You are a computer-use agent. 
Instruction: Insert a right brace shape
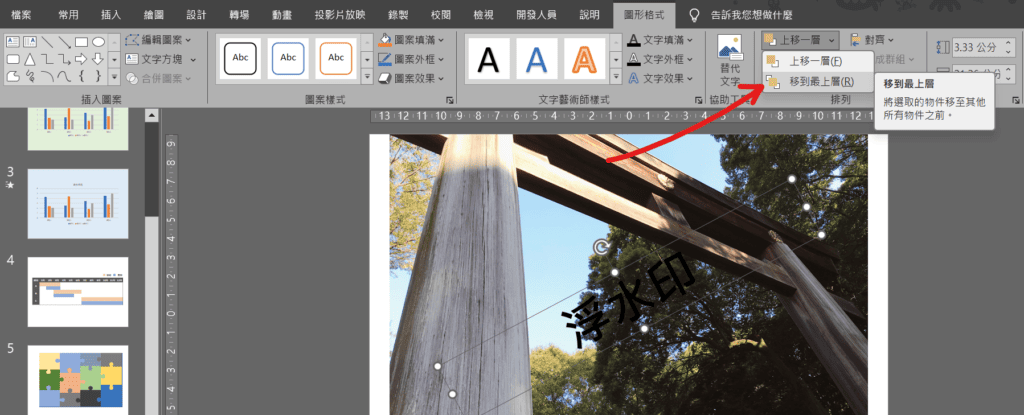point(98,77)
